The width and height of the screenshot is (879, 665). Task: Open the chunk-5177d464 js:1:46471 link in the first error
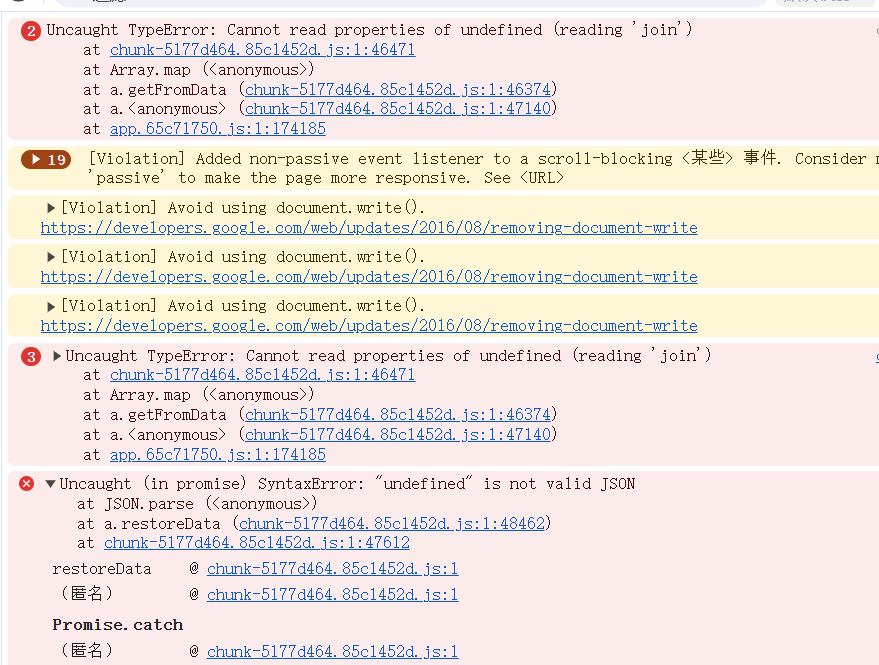(x=262, y=50)
